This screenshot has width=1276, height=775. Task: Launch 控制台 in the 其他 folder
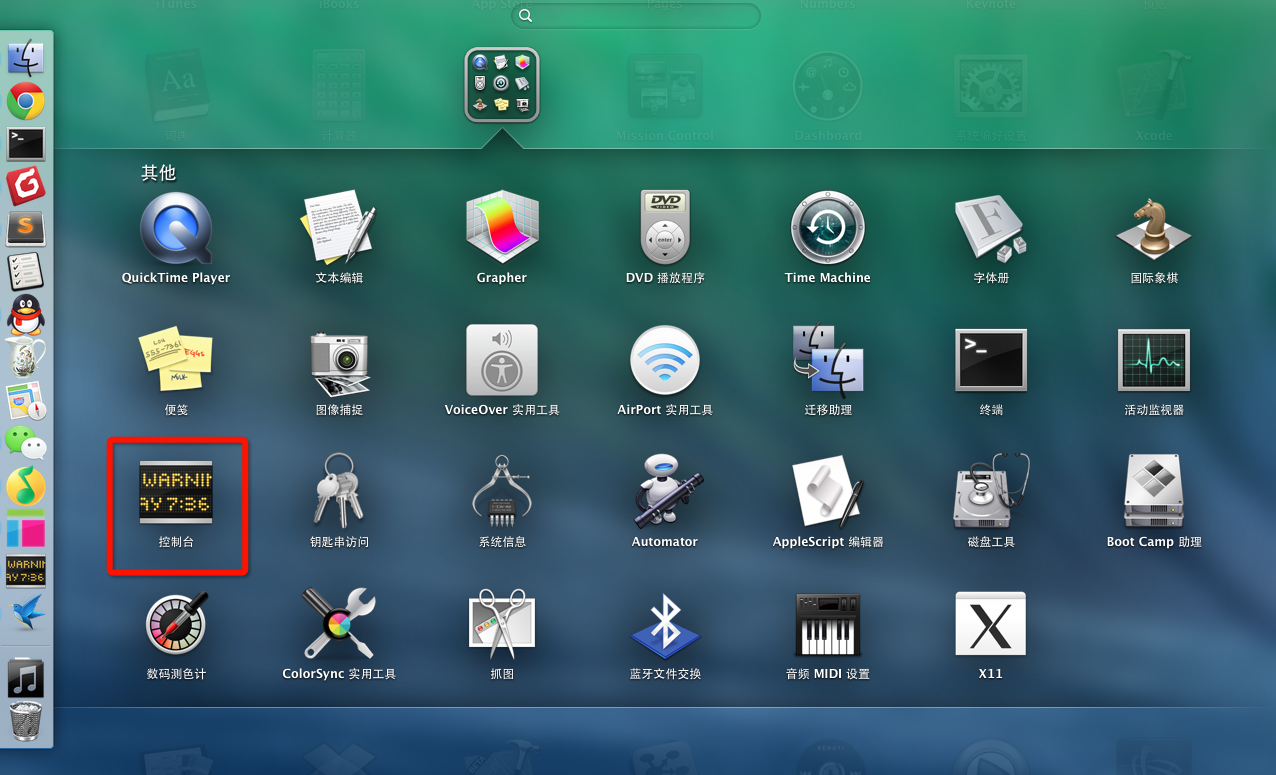point(176,492)
